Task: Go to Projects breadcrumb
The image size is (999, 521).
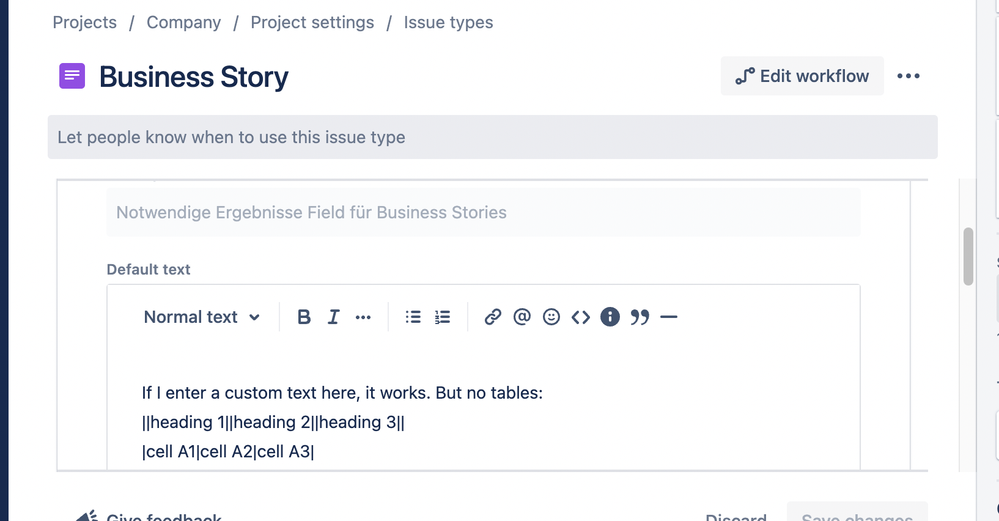Action: point(84,22)
